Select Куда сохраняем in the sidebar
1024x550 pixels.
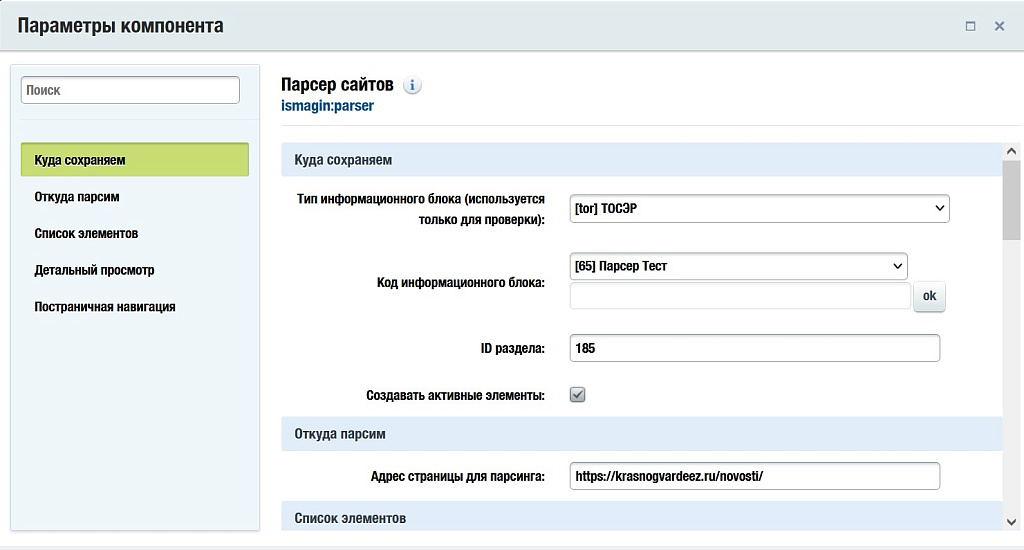pos(134,160)
